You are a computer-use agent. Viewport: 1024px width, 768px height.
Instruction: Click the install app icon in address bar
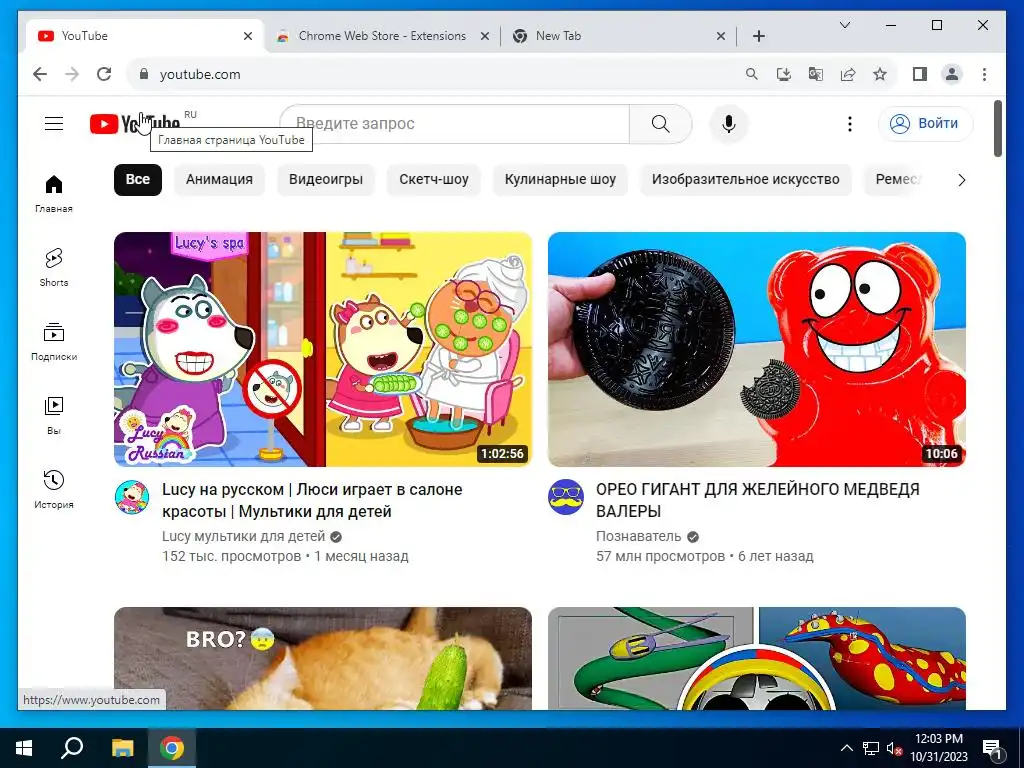784,74
